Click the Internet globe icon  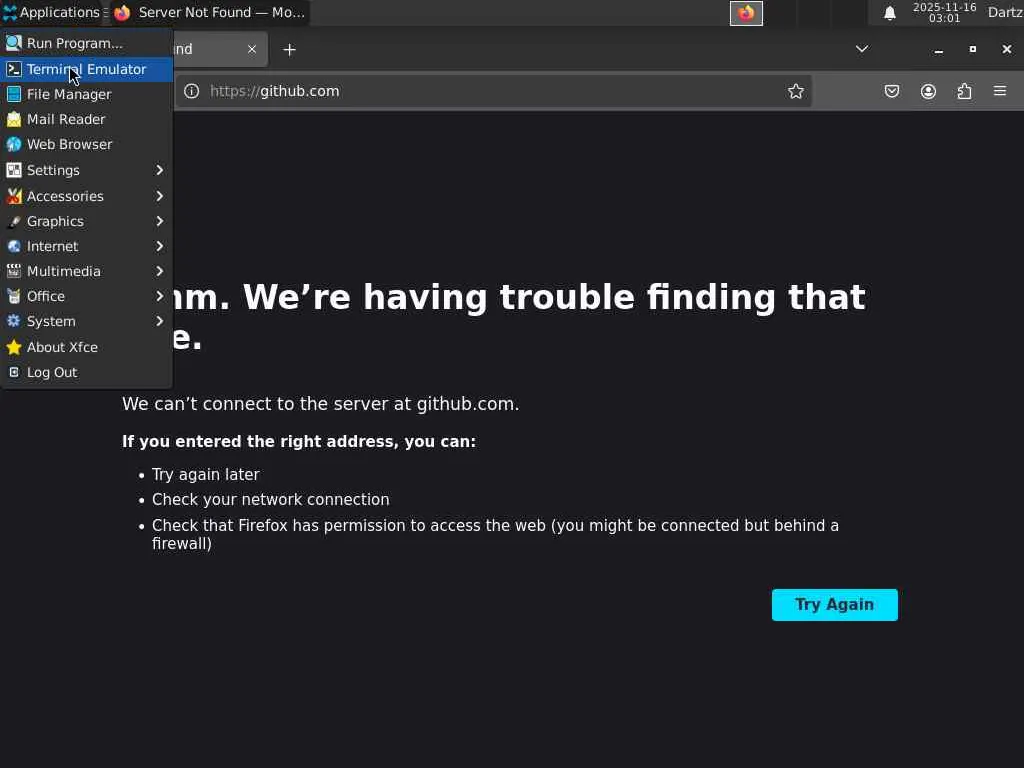click(14, 246)
